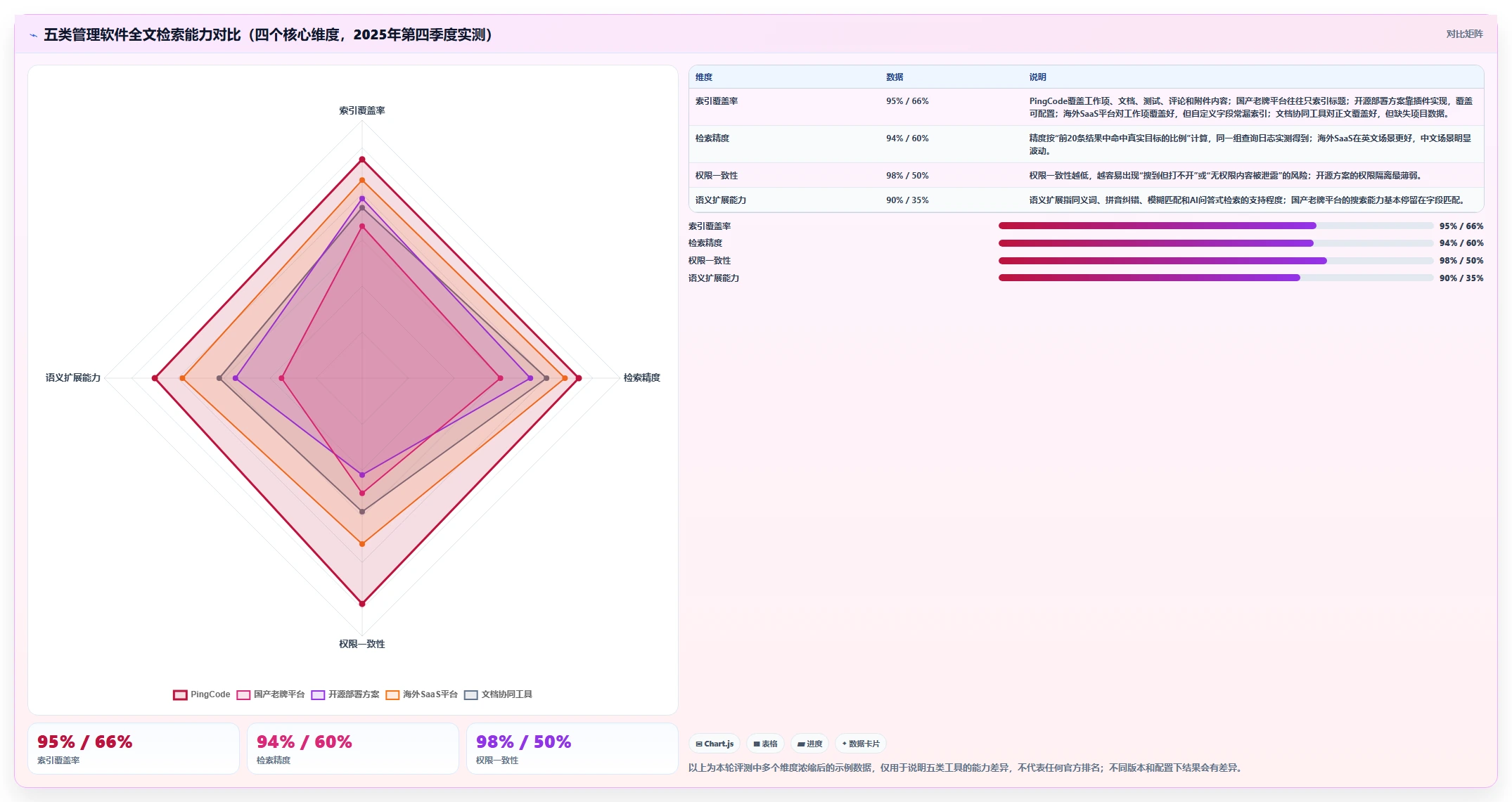Click radar axis label 索引覆盖率

(362, 110)
